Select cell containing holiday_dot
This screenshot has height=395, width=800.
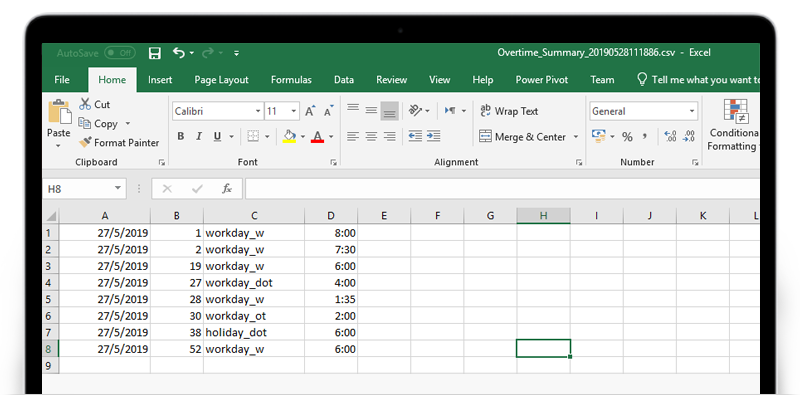[x=254, y=333]
